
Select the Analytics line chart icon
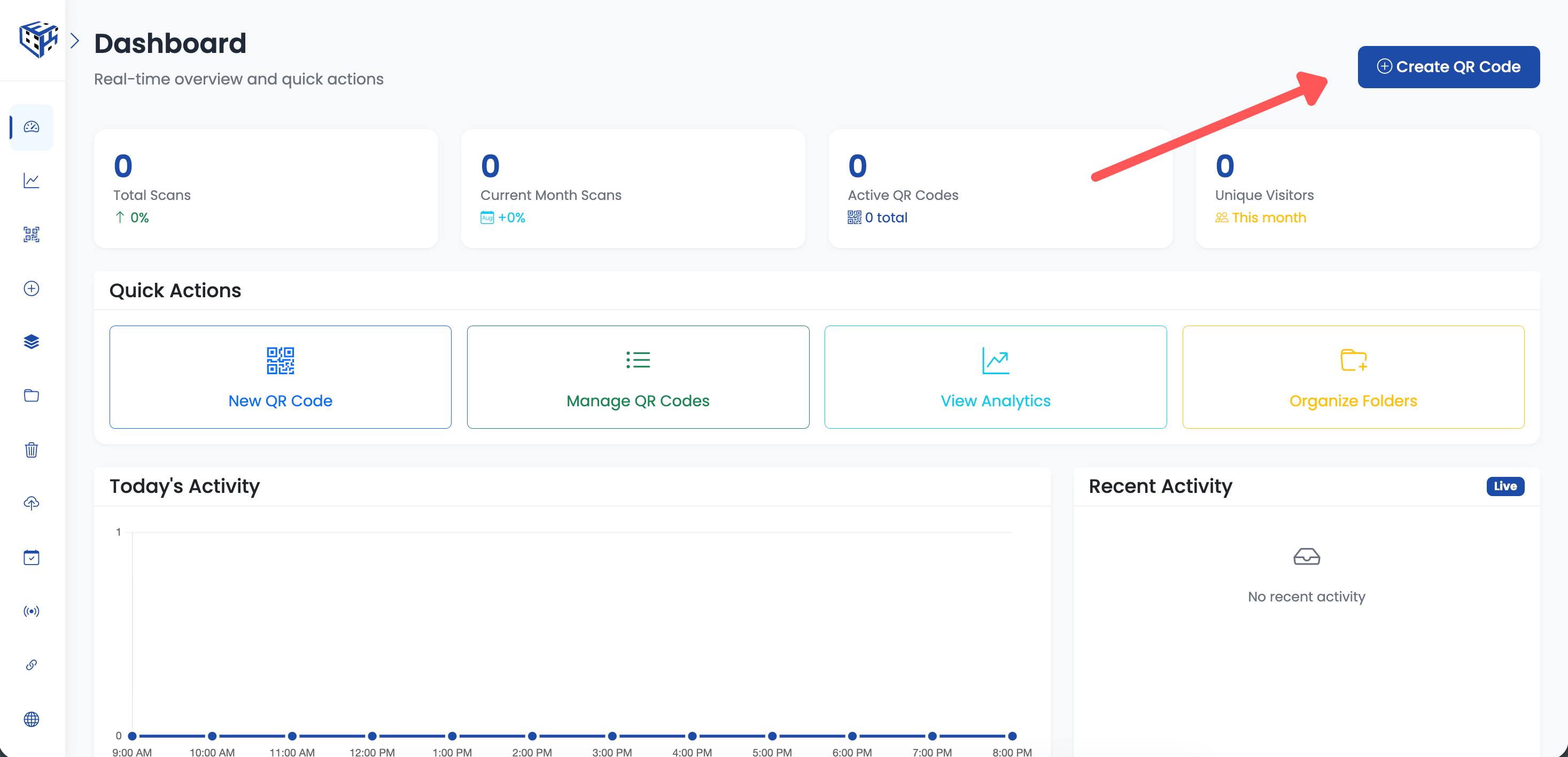click(x=31, y=181)
